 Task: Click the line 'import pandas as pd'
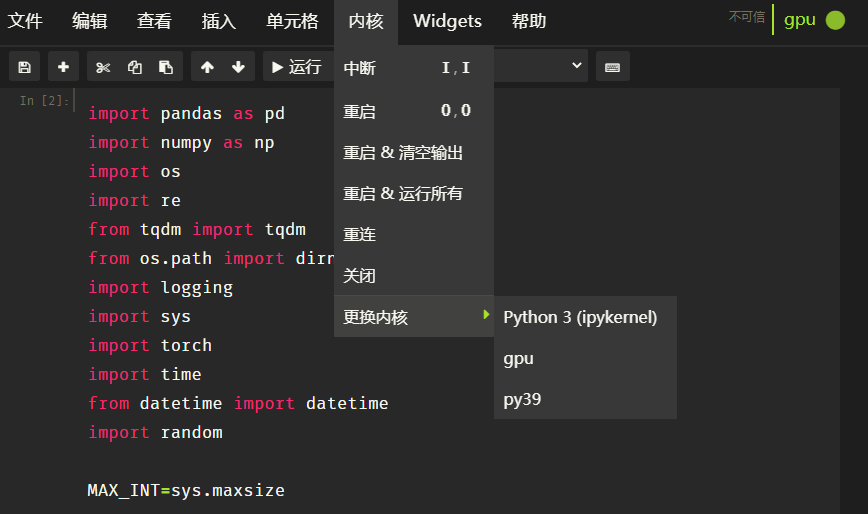(187, 113)
